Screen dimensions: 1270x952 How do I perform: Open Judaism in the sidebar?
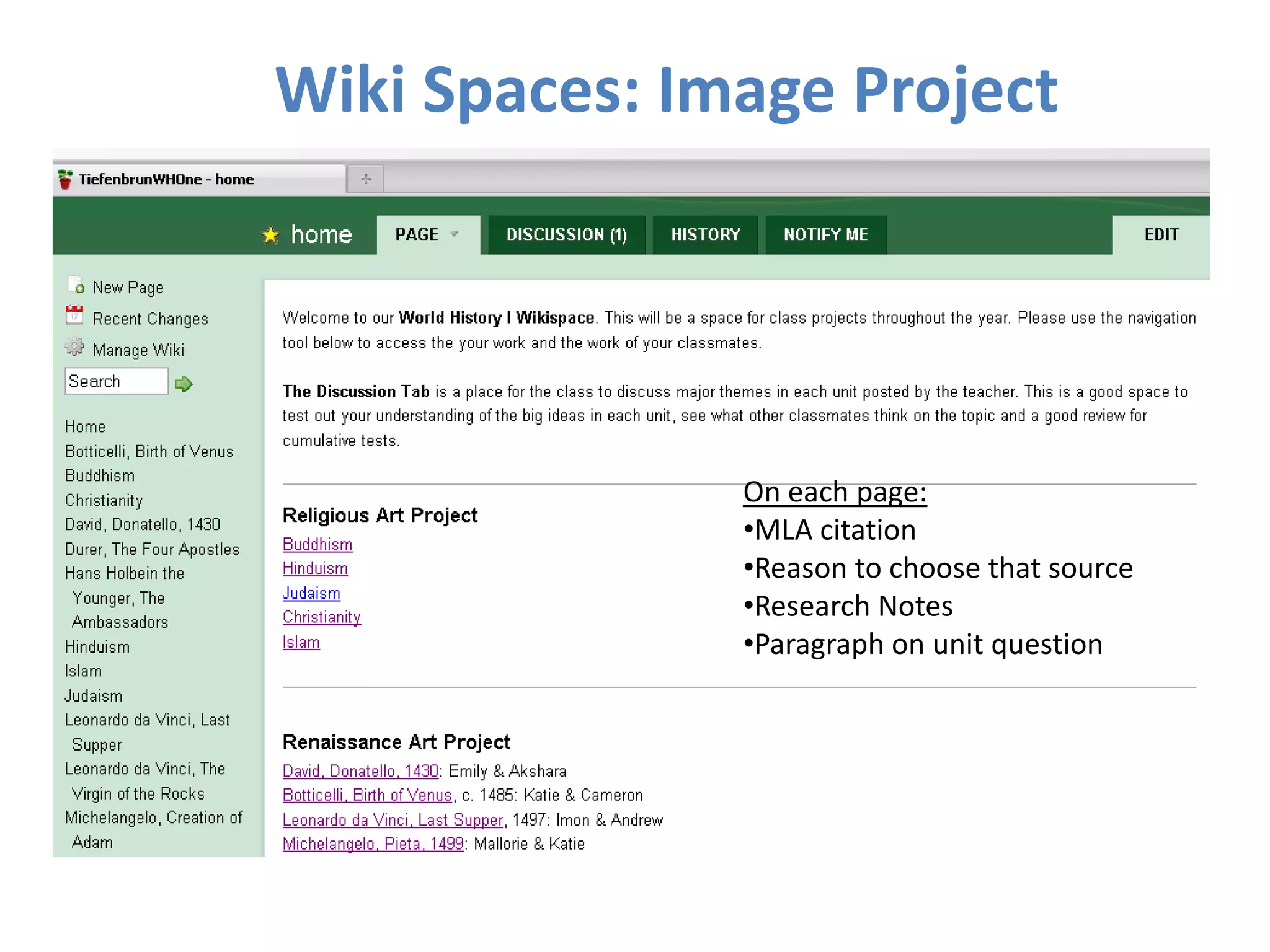tap(94, 695)
